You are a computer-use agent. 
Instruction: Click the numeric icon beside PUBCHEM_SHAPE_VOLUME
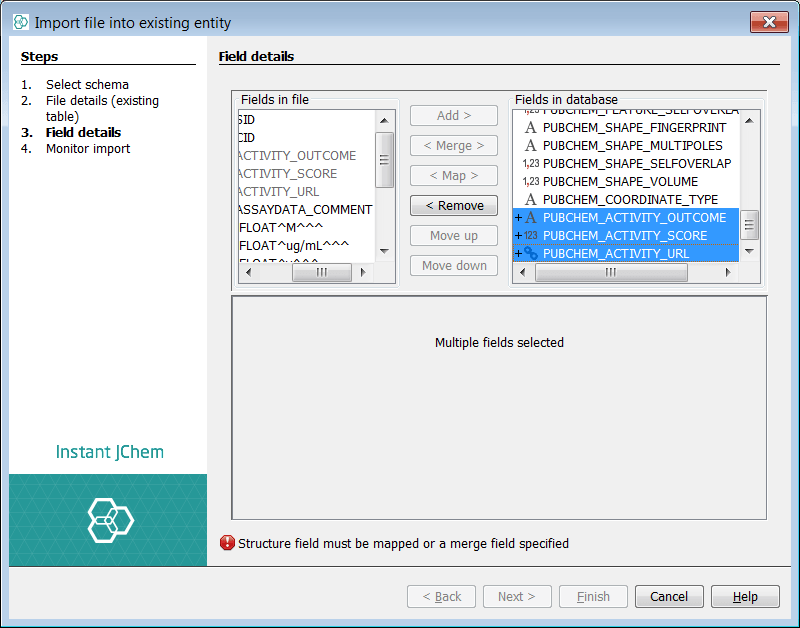[x=531, y=182]
